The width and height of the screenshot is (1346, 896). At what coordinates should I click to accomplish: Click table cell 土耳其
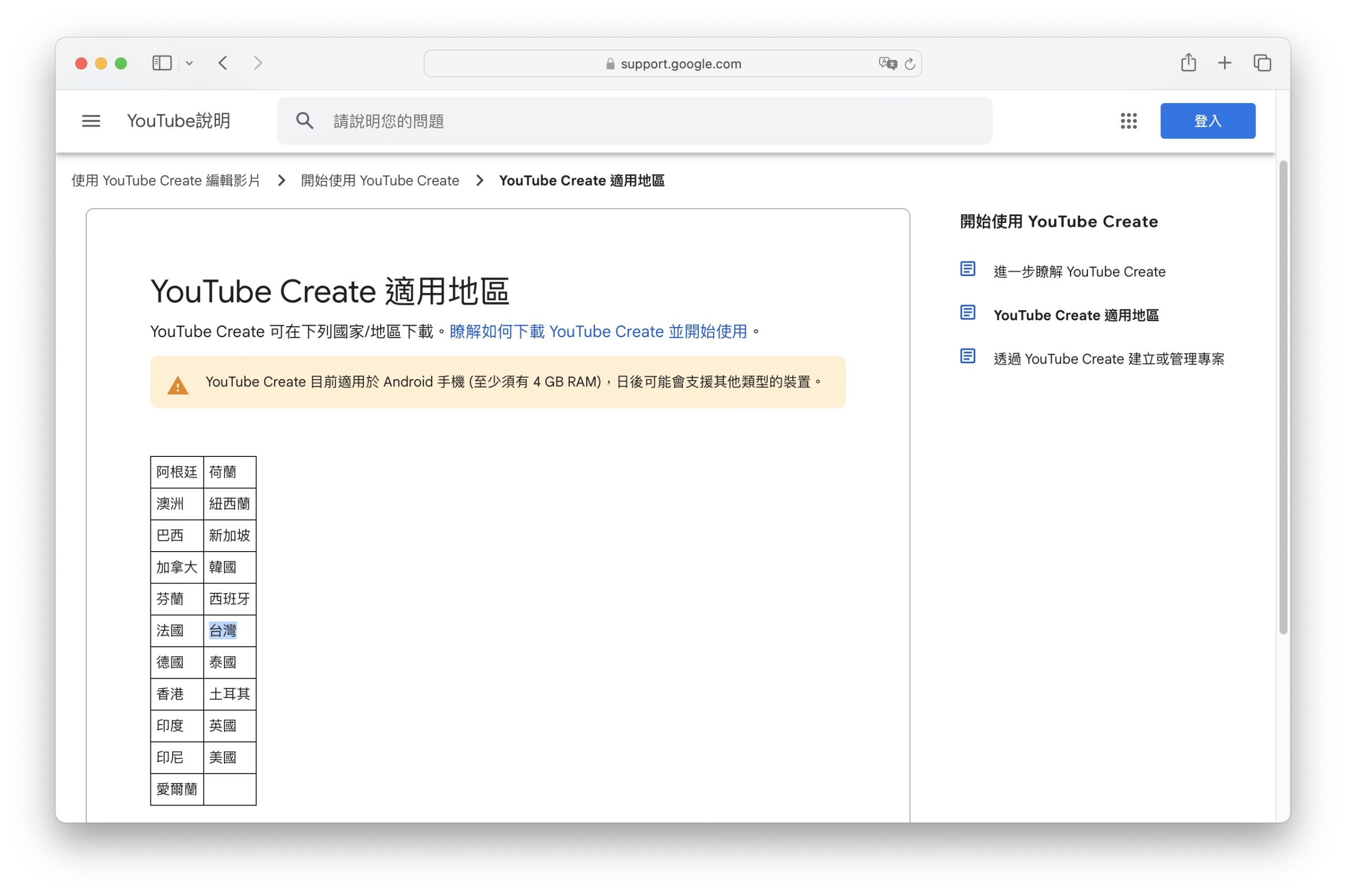click(x=230, y=694)
